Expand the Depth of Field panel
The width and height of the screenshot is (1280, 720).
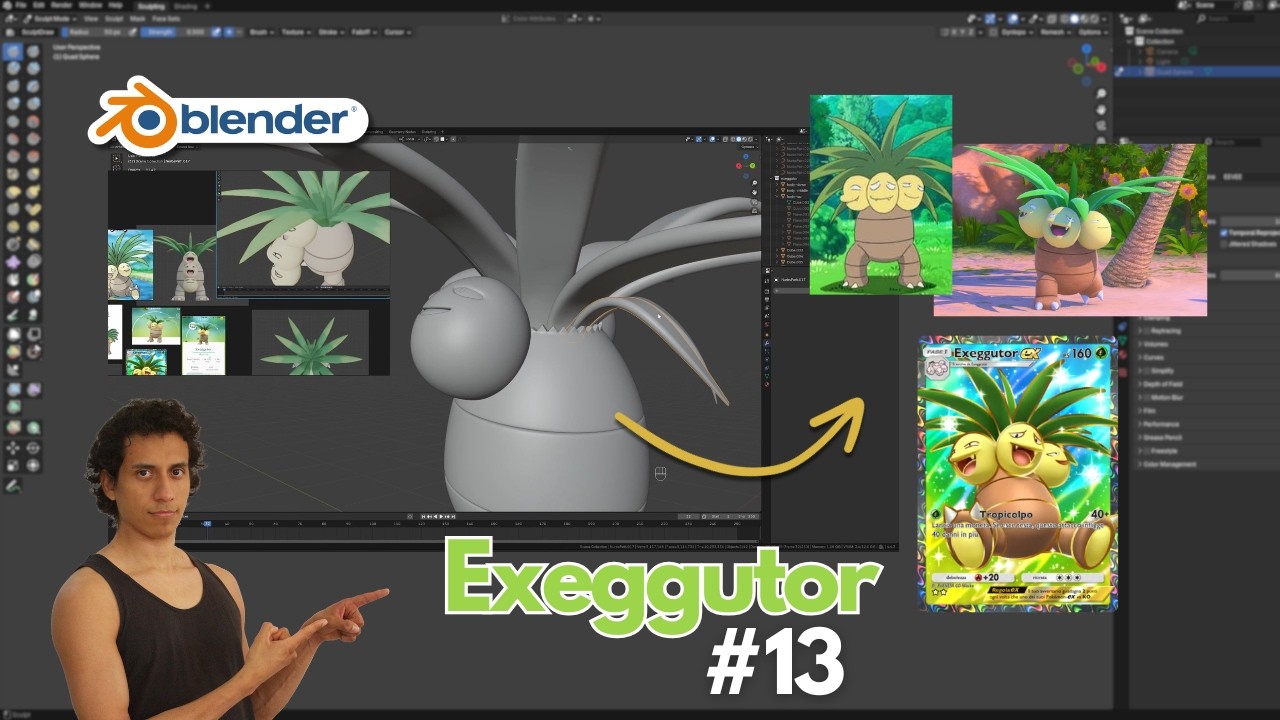coord(1162,384)
